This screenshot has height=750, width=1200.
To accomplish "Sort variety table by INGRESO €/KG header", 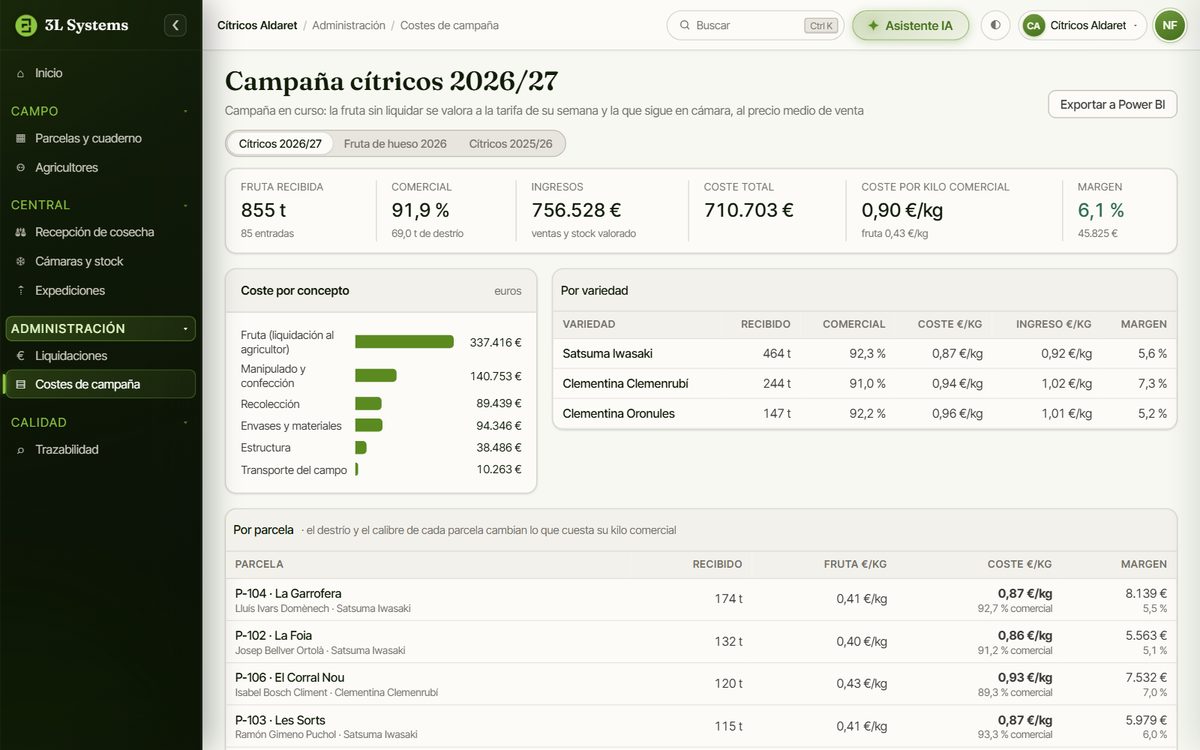I will [1053, 324].
